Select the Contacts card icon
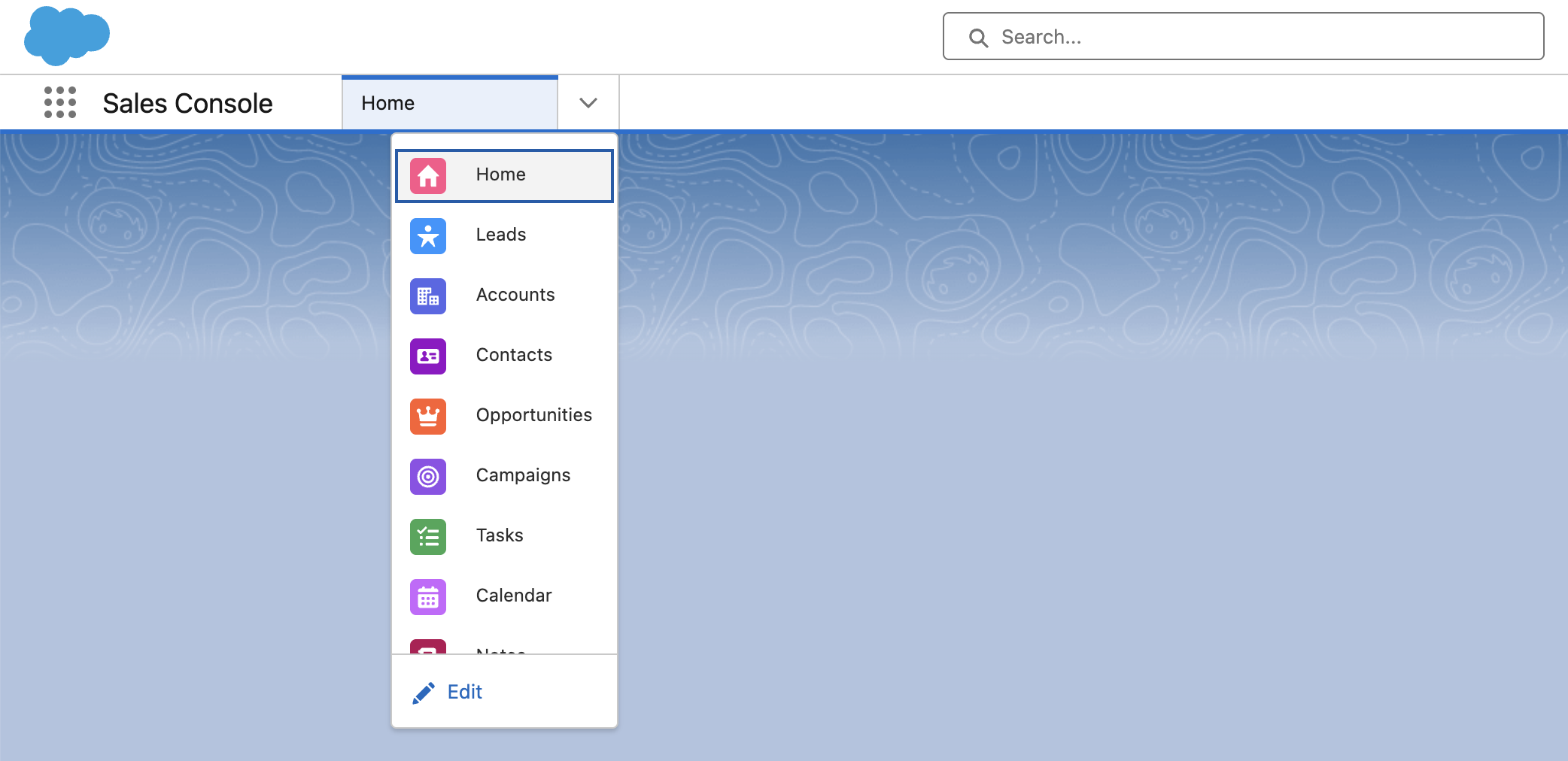 click(427, 356)
